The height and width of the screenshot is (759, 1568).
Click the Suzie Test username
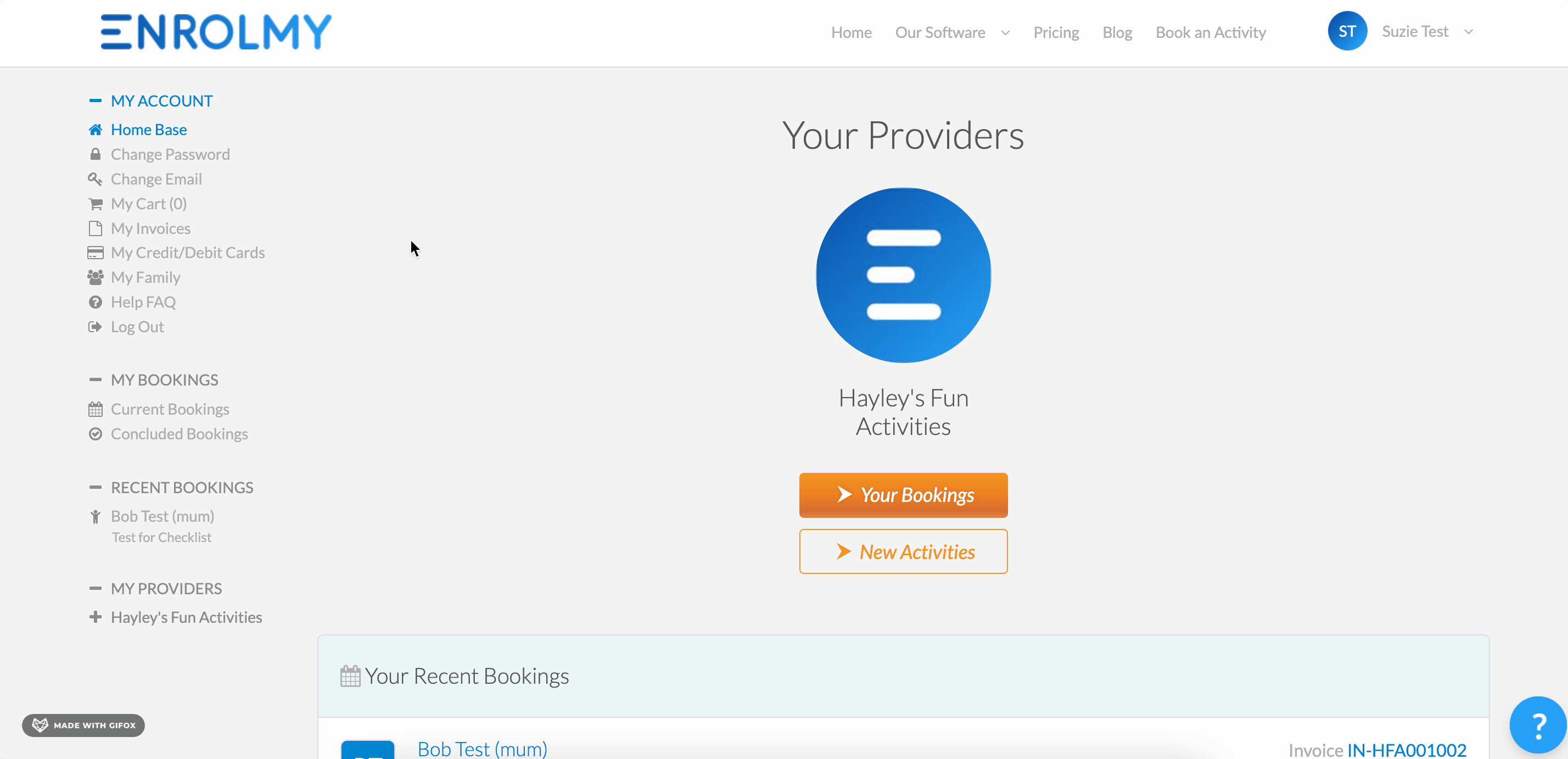pyautogui.click(x=1415, y=32)
